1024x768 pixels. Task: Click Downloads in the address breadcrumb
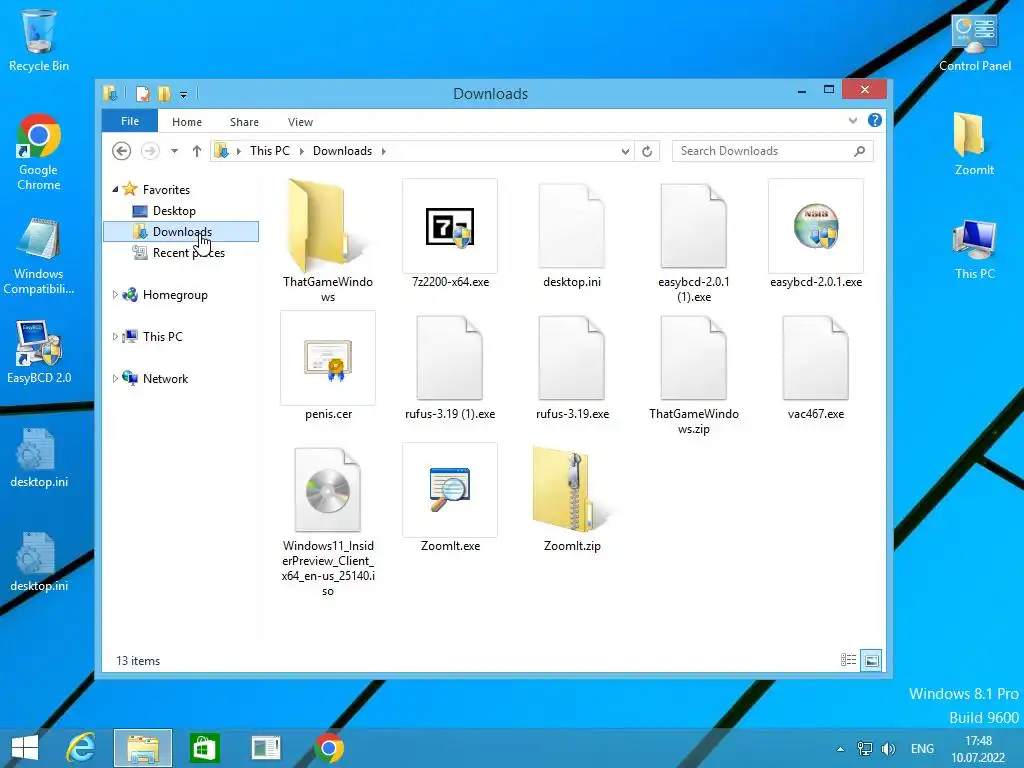(342, 151)
